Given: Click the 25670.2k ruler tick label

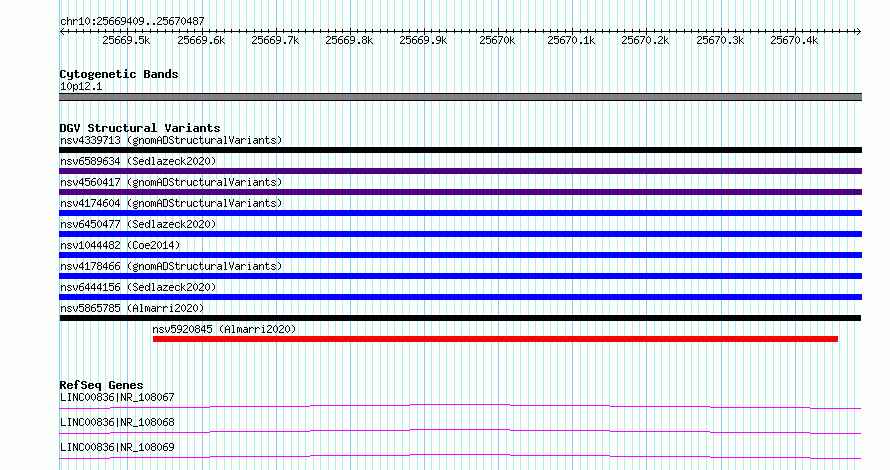Looking at the screenshot, I should (x=645, y=40).
